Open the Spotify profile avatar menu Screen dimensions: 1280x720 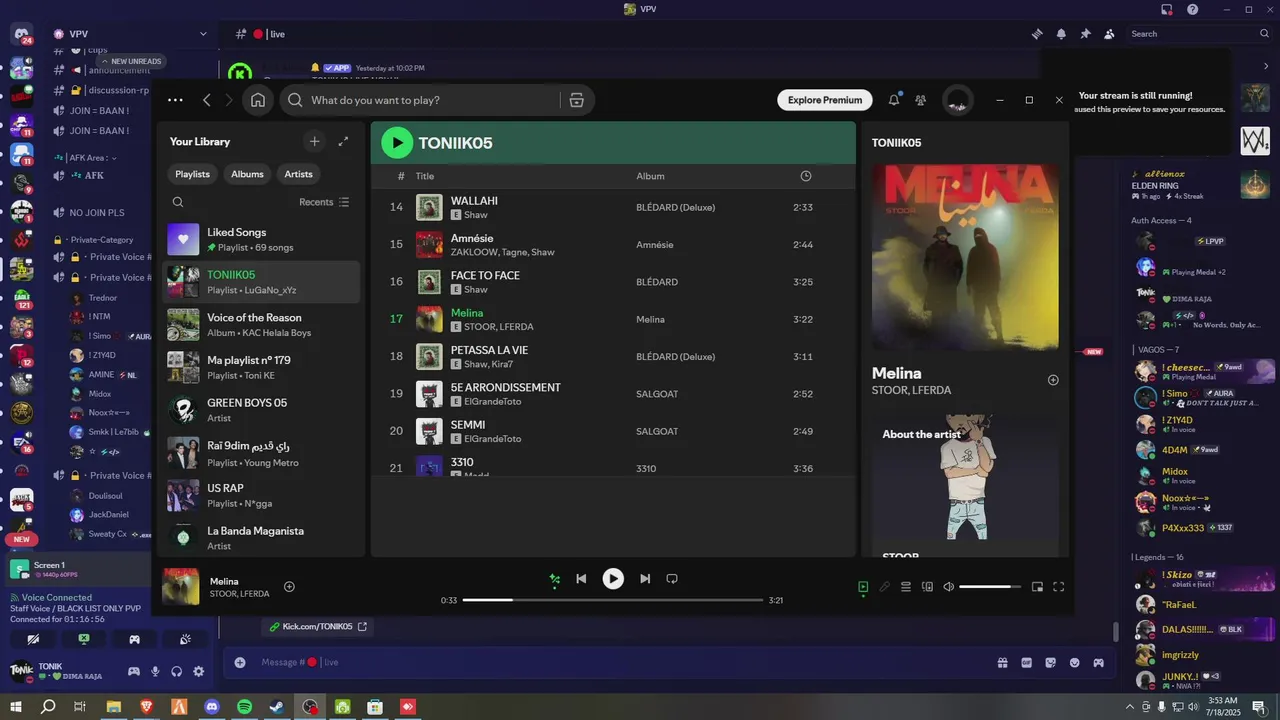coord(958,100)
